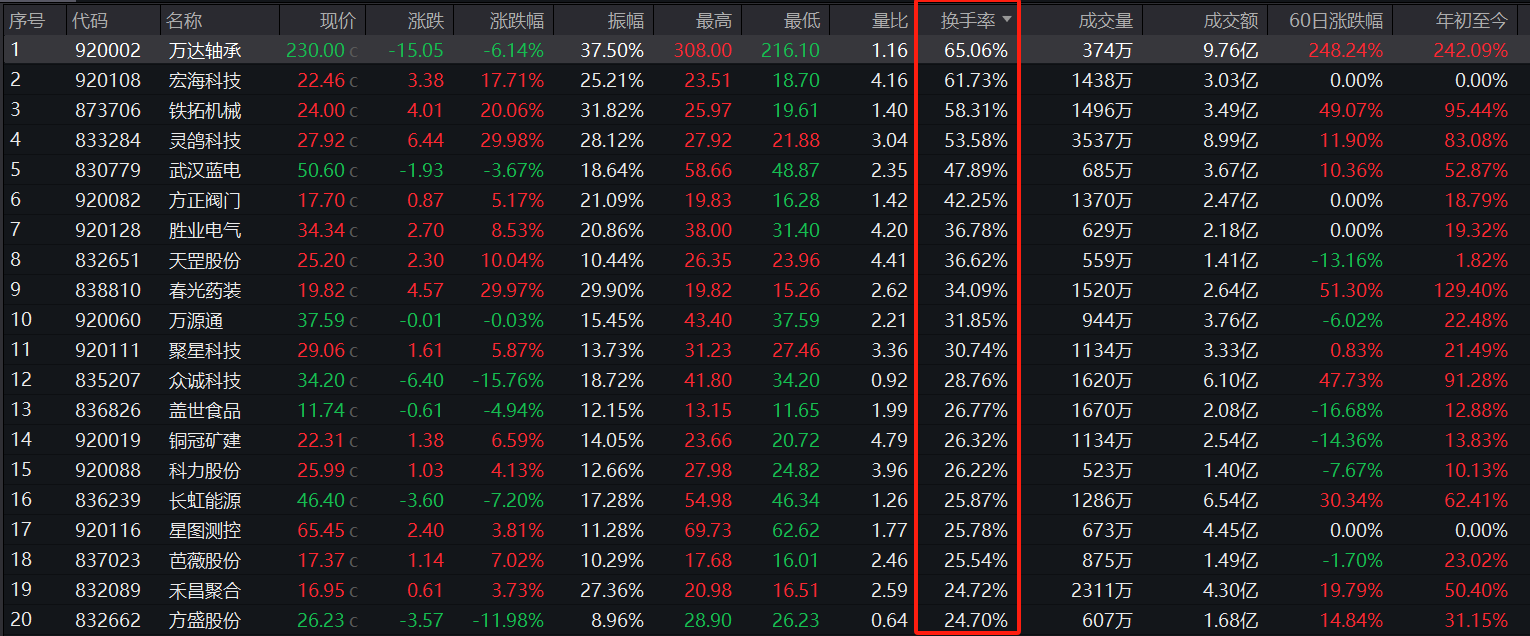
Task: Sort by 量比 column header
Action: pyautogui.click(x=890, y=20)
